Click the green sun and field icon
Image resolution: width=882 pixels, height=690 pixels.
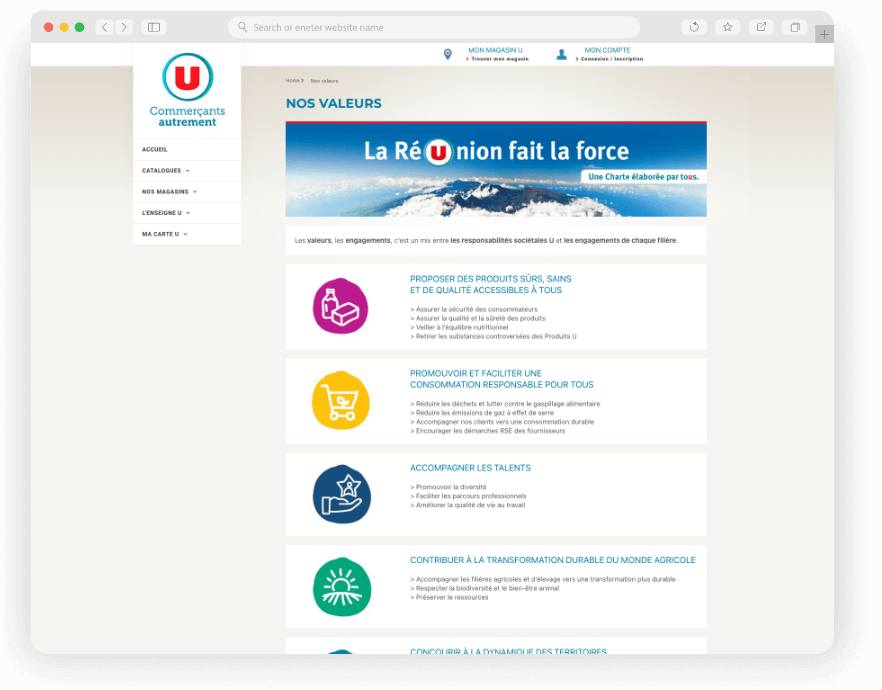tap(341, 586)
